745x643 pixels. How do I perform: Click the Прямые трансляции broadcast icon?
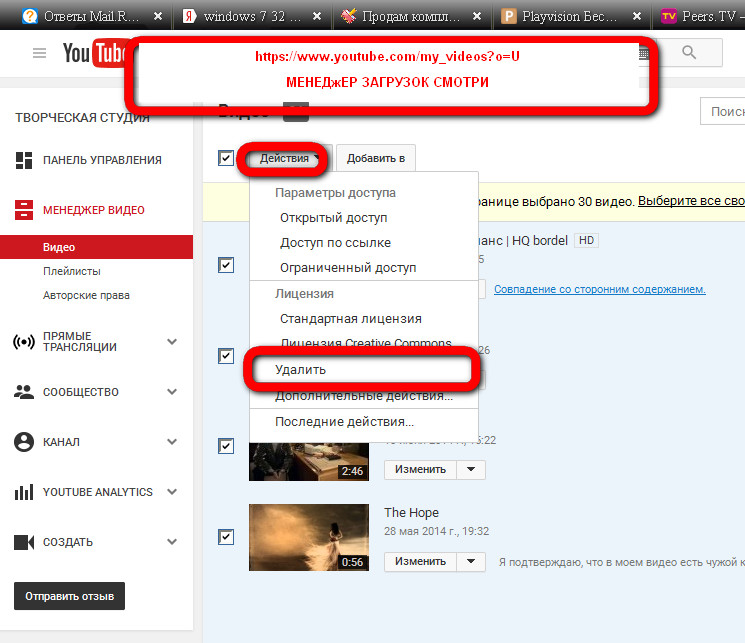click(24, 342)
